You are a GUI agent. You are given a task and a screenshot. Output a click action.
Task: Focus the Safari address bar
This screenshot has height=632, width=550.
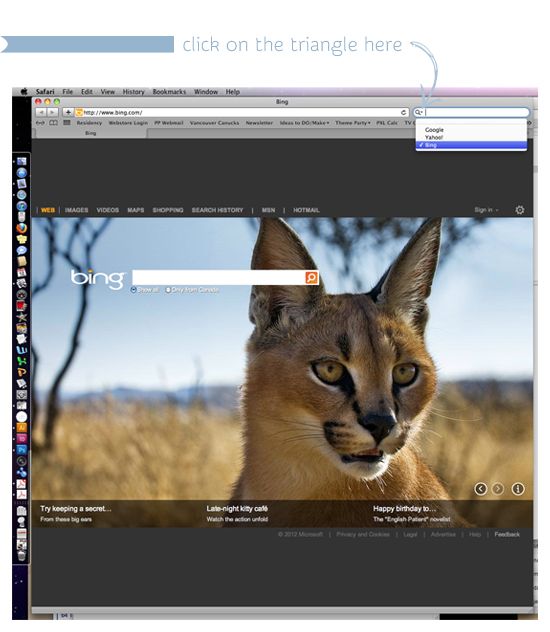pyautogui.click(x=242, y=112)
